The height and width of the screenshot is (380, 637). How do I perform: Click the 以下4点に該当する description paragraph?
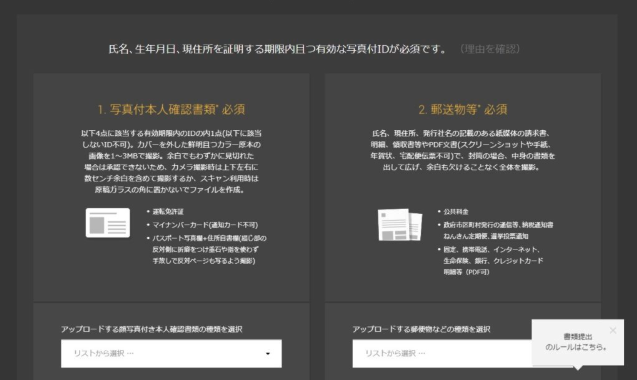[171, 161]
